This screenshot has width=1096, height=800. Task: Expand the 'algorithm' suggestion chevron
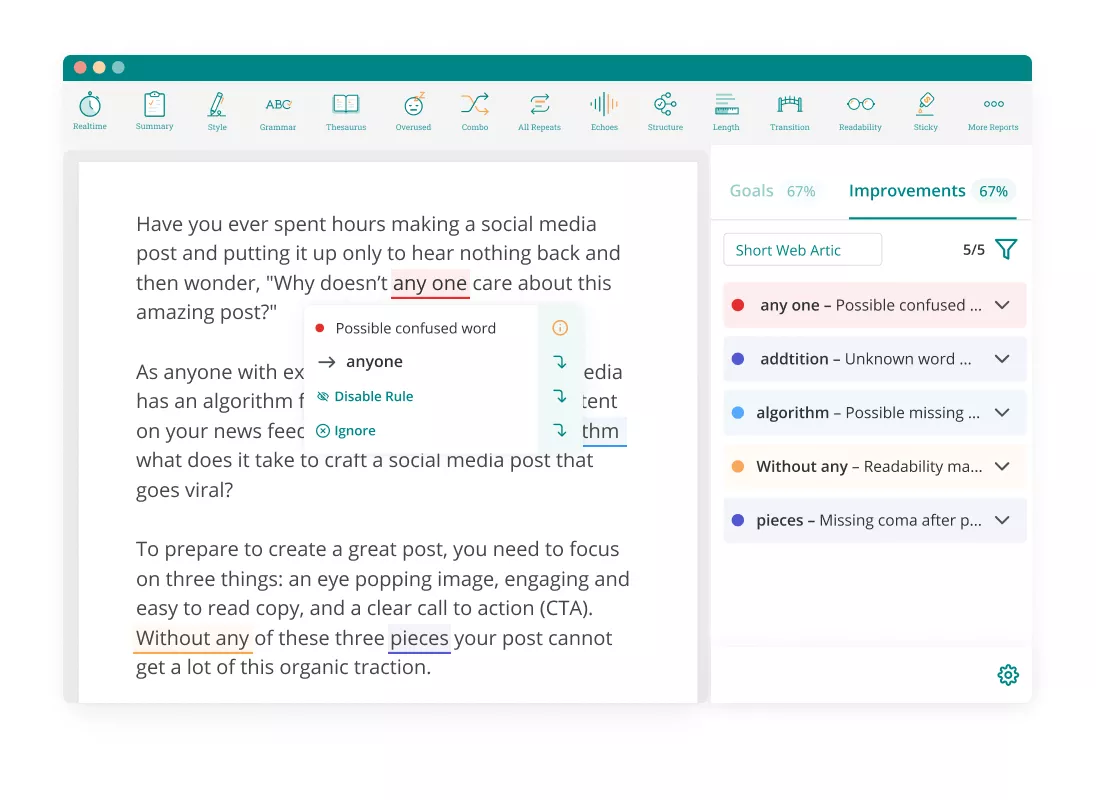coord(1002,413)
